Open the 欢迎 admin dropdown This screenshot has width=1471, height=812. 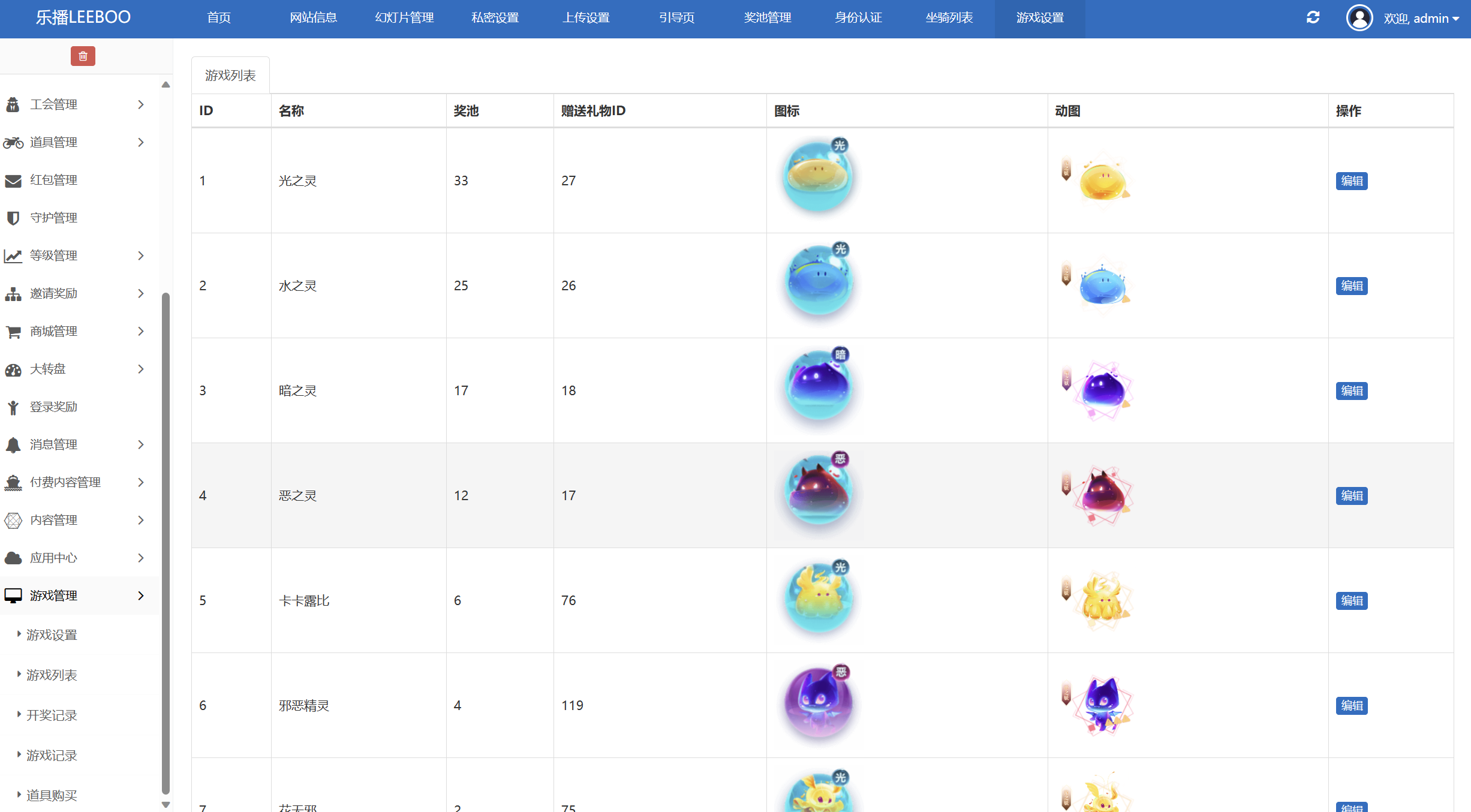1421,19
